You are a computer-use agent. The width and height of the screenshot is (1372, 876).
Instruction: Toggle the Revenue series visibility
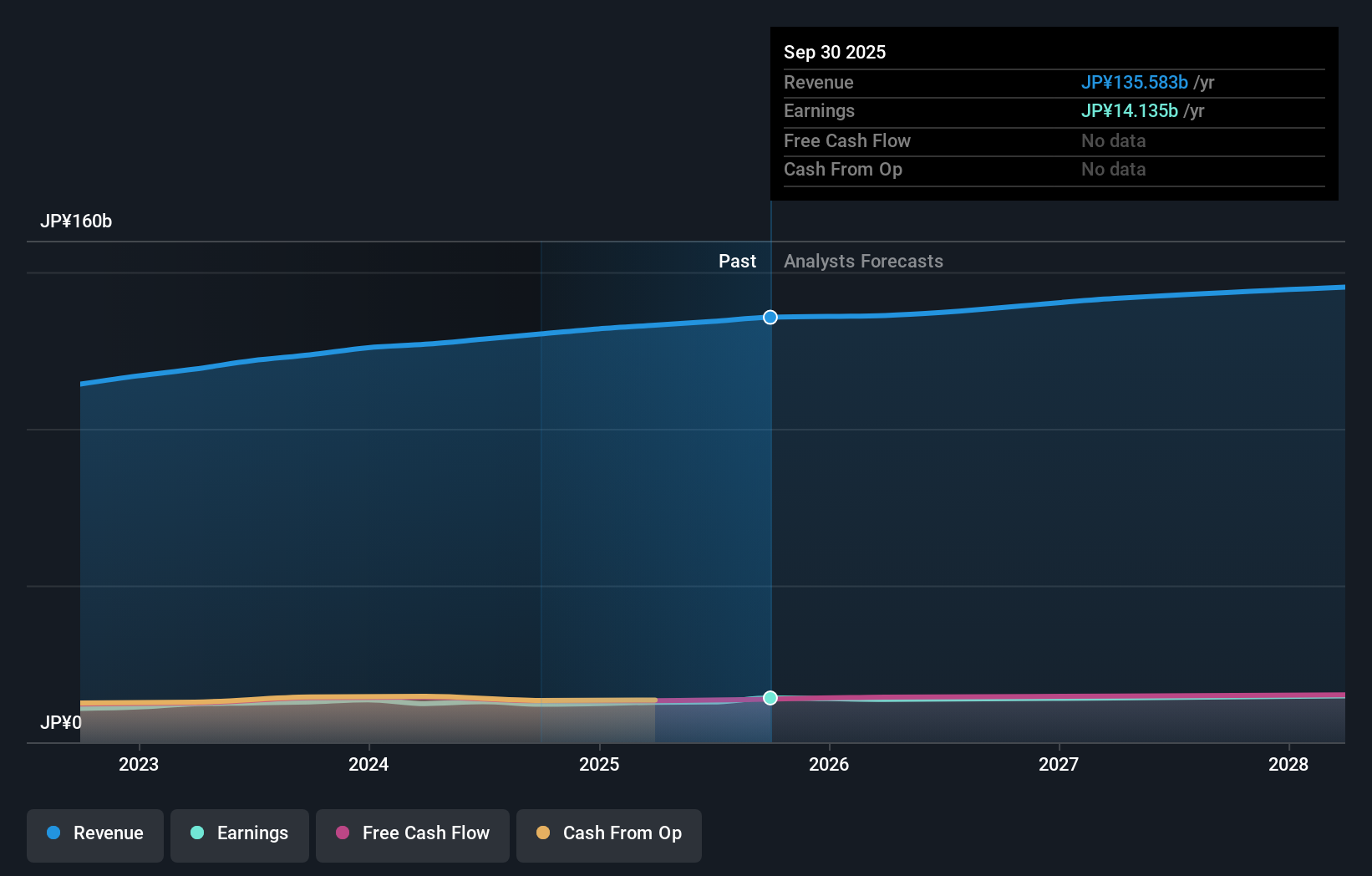click(94, 833)
